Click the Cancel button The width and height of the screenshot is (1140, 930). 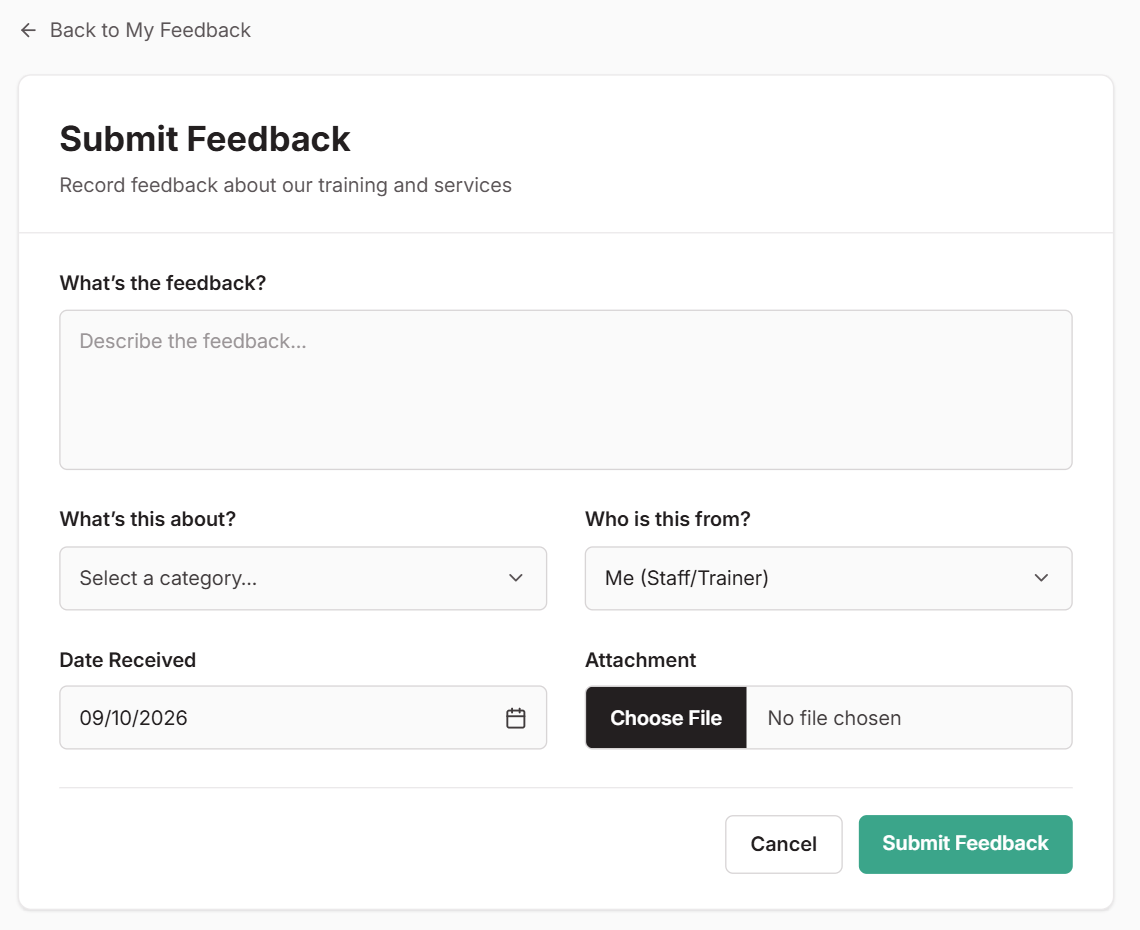[x=784, y=844]
